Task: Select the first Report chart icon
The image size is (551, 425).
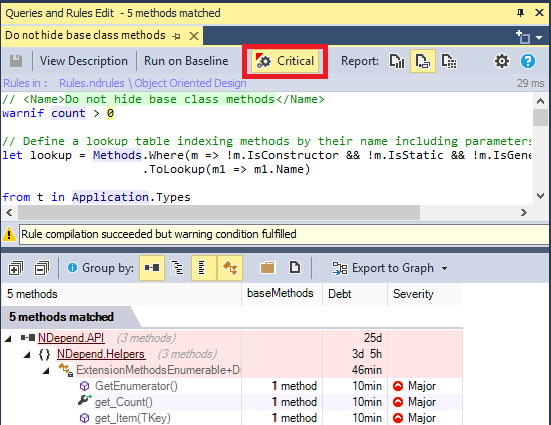Action: click(x=397, y=61)
